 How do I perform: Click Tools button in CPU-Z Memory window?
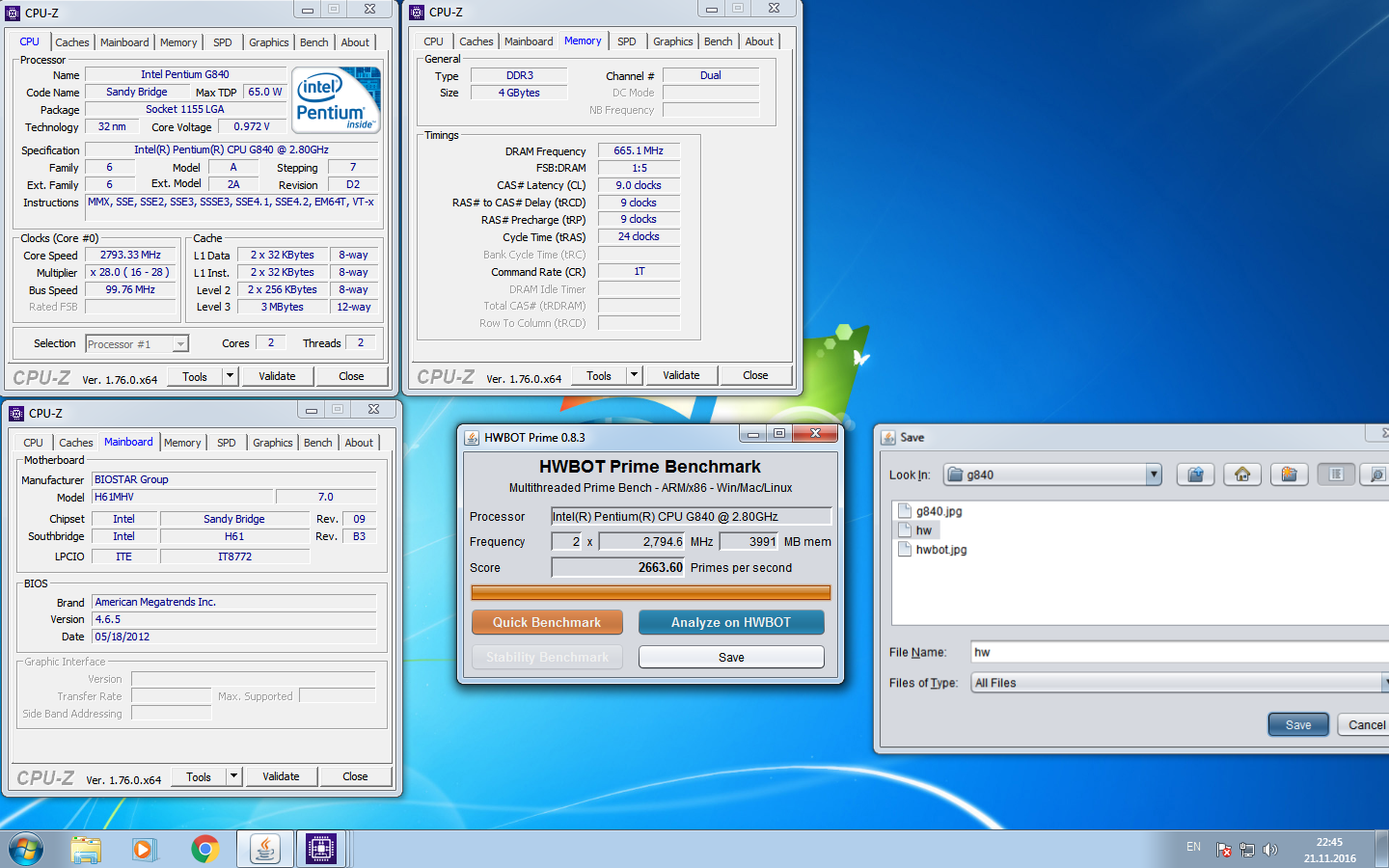pos(599,375)
